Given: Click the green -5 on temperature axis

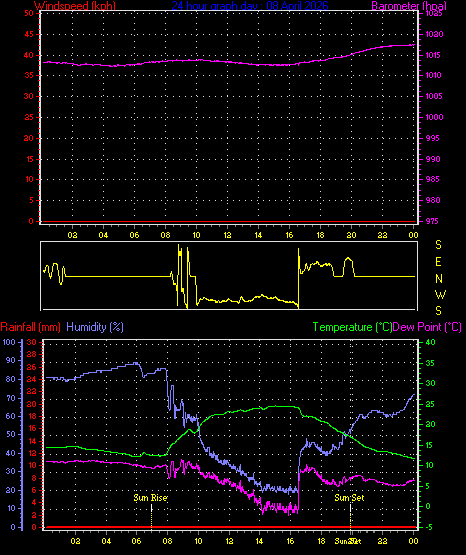Looking at the screenshot, I should pyautogui.click(x=430, y=527).
